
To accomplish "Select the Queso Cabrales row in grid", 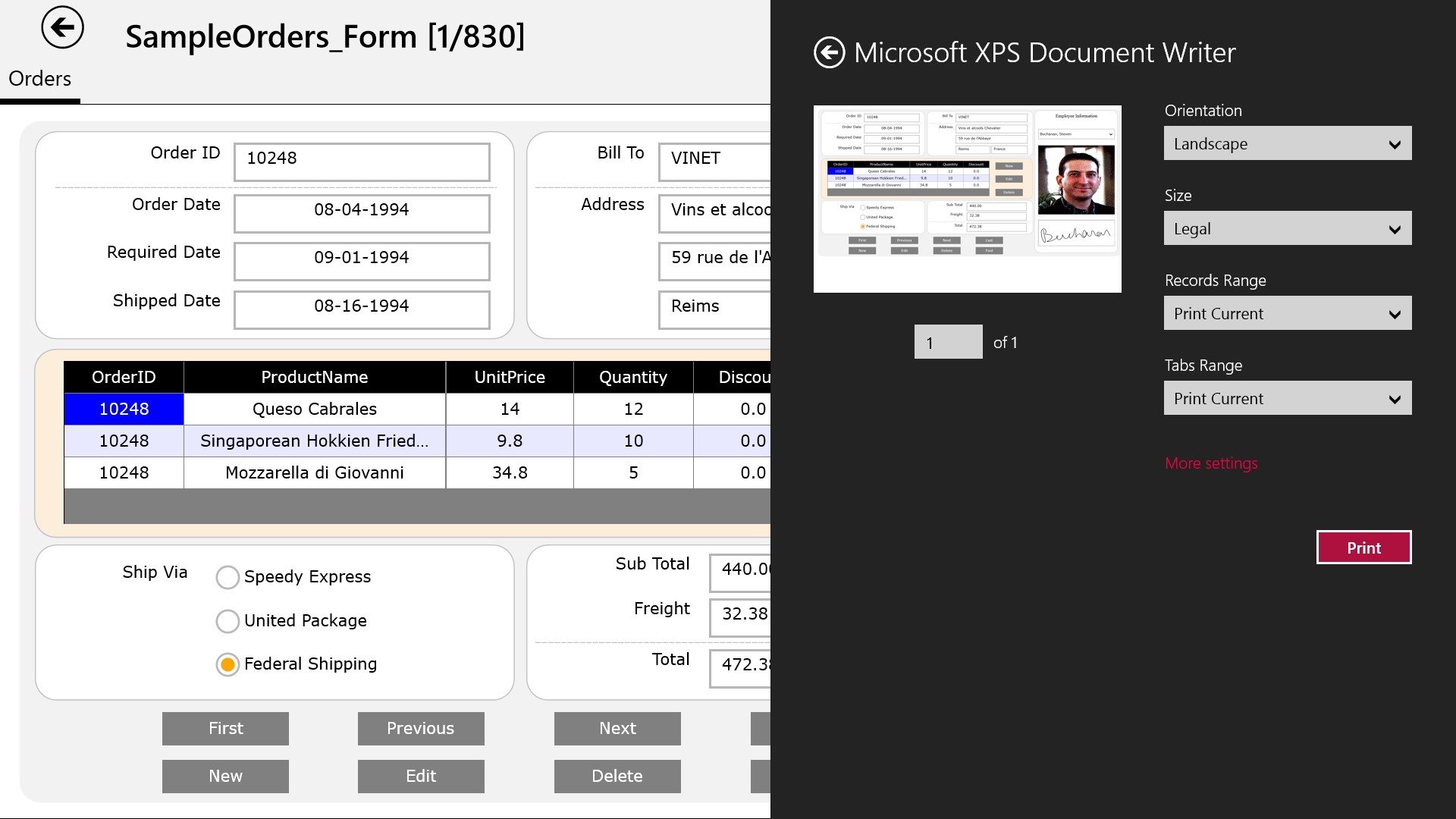I will coord(314,409).
